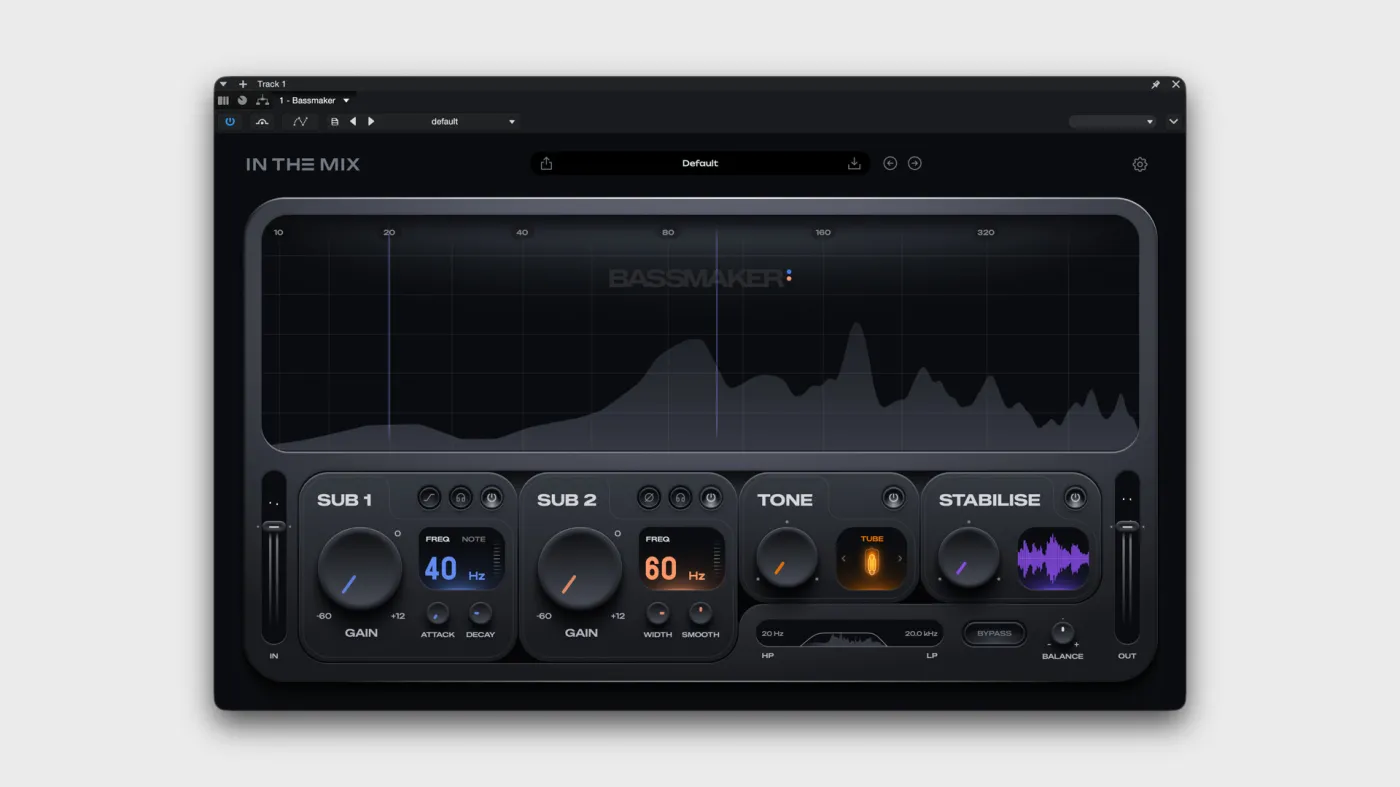Click the glowing TUBE icon

(x=872, y=563)
